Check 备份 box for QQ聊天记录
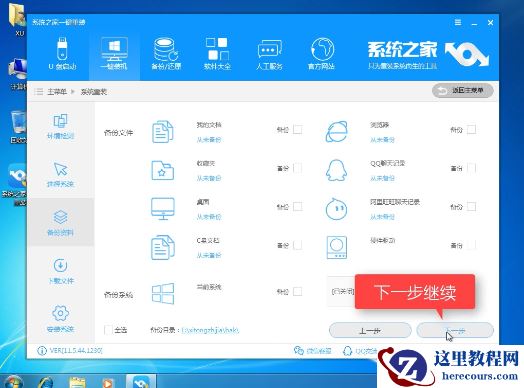This screenshot has height=388, width=524. [471, 168]
